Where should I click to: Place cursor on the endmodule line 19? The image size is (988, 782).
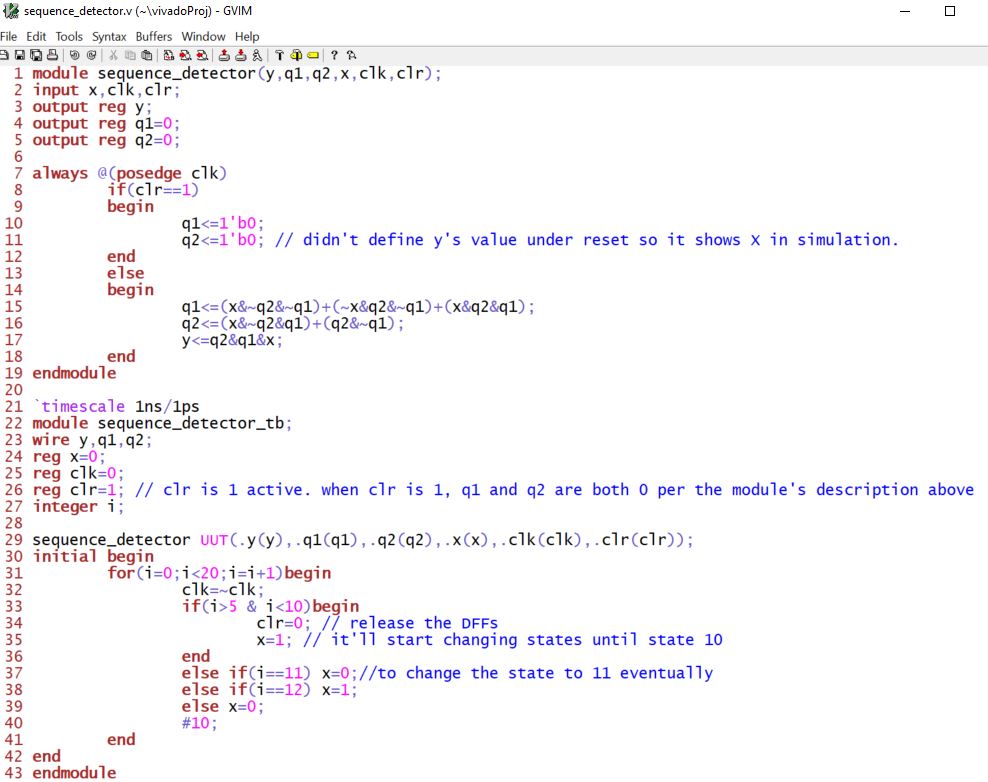tap(74, 373)
